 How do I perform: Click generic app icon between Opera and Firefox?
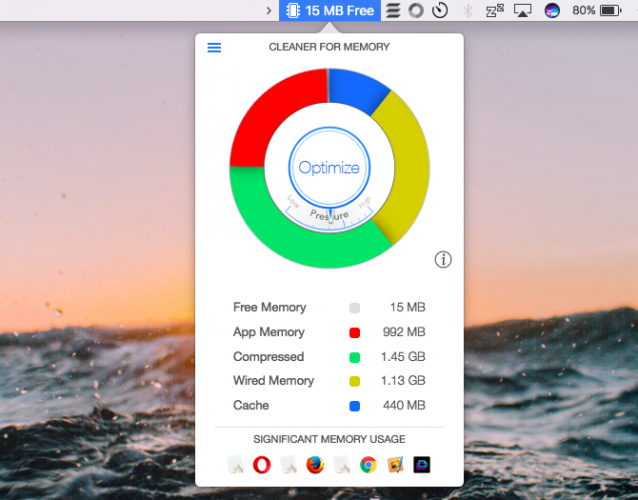pos(288,465)
